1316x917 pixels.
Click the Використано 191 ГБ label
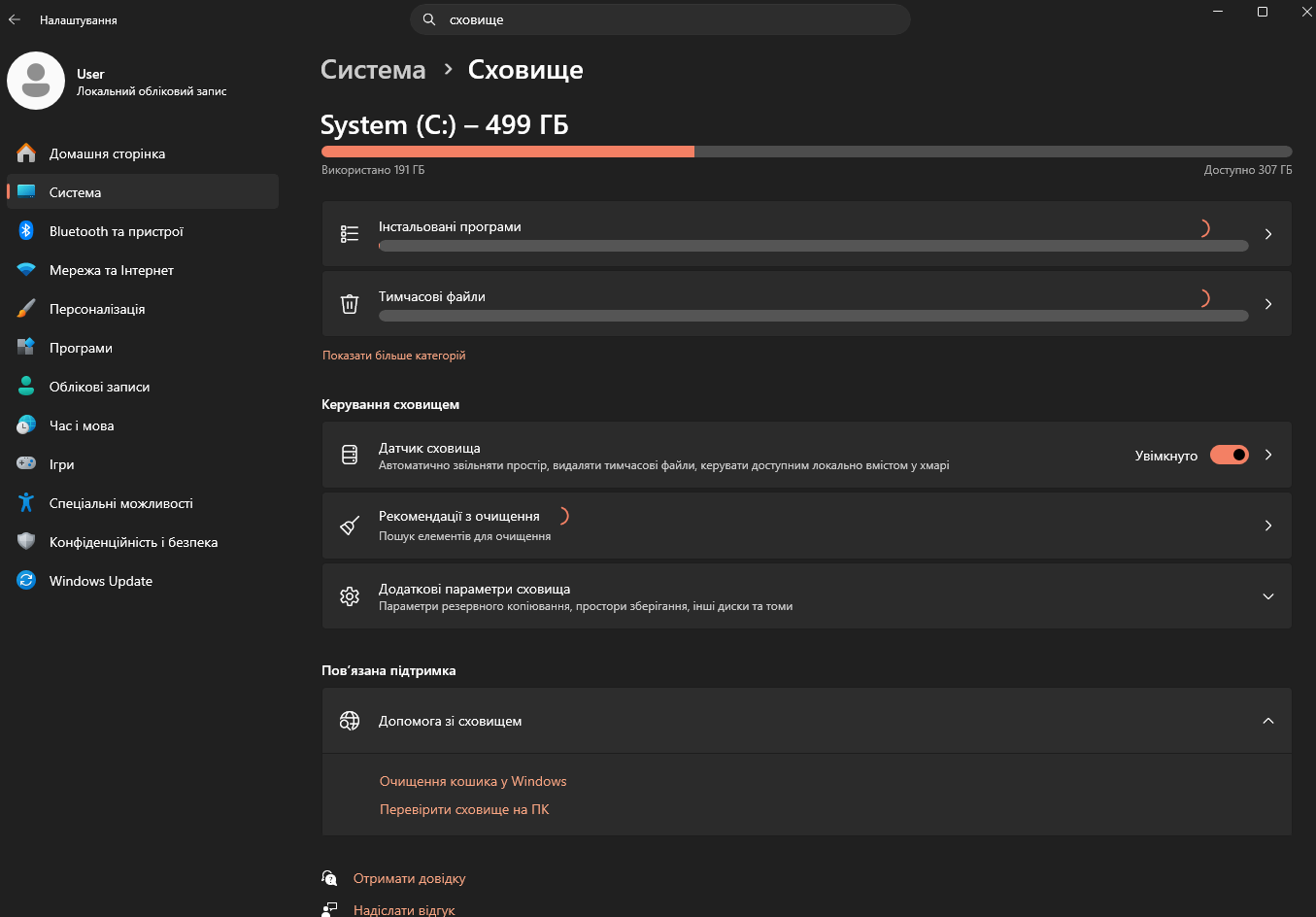(373, 170)
